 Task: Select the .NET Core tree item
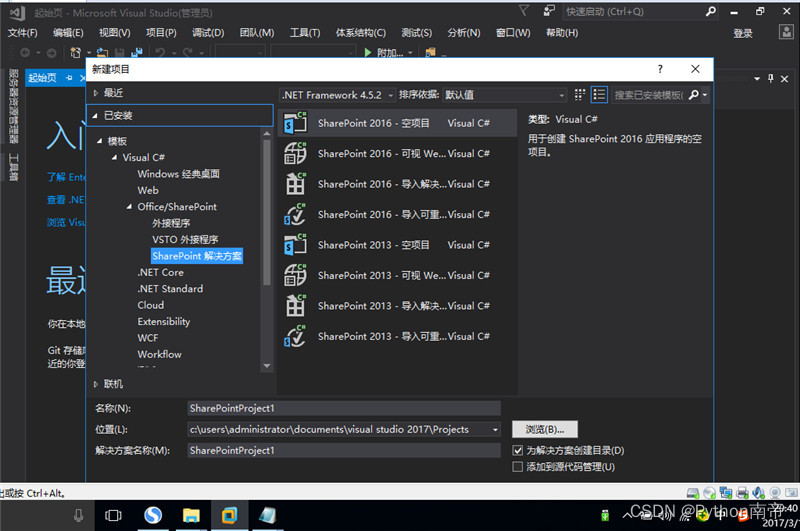pos(160,272)
